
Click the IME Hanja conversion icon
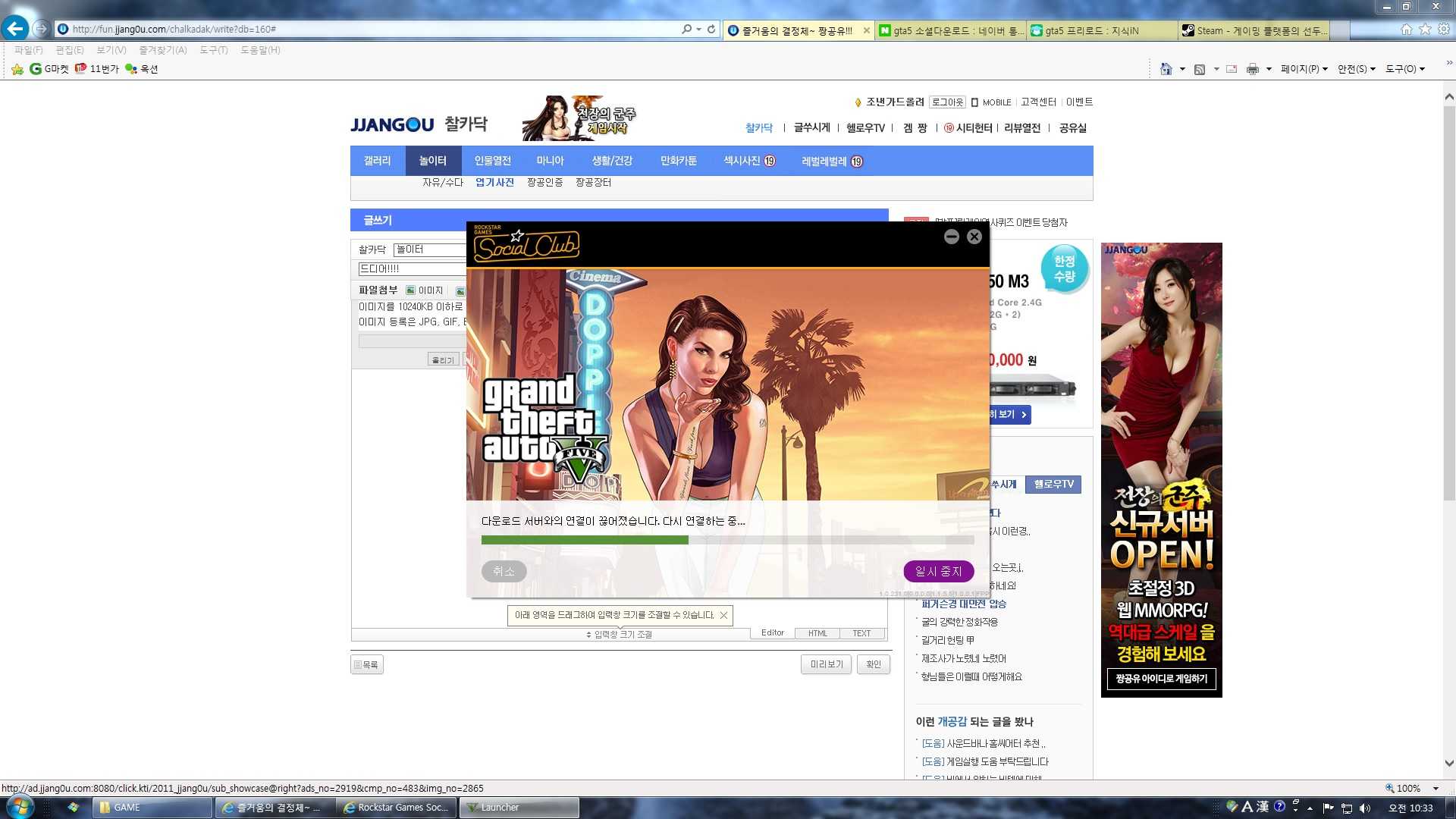1263,807
